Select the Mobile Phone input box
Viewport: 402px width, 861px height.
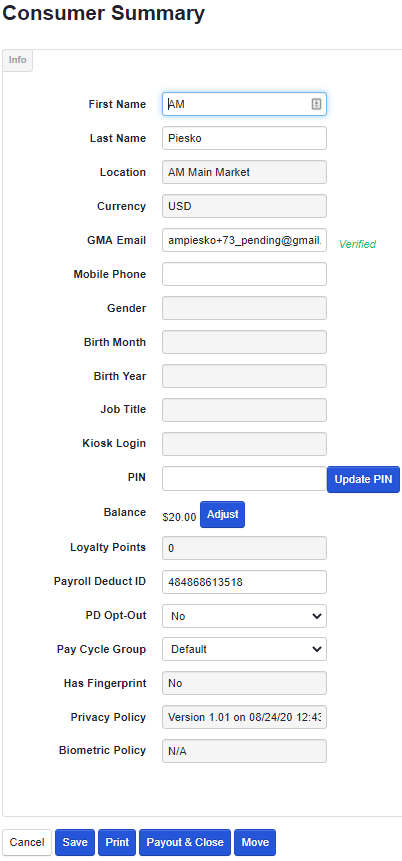coord(244,274)
